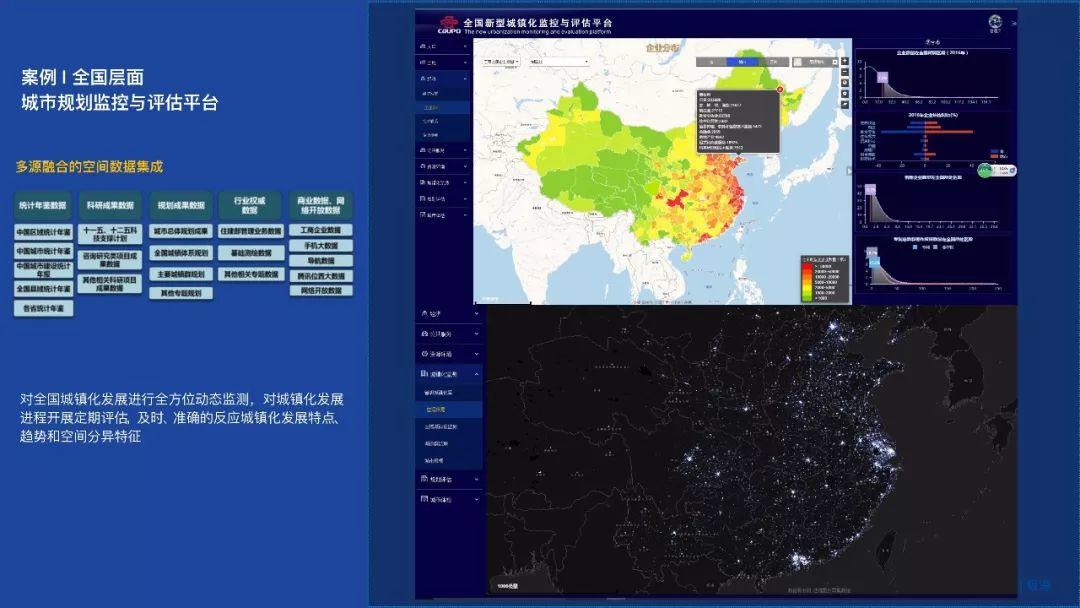Click the last map tool icon under the zoom controls
Image resolution: width=1080 pixels, height=608 pixels.
pos(845,105)
